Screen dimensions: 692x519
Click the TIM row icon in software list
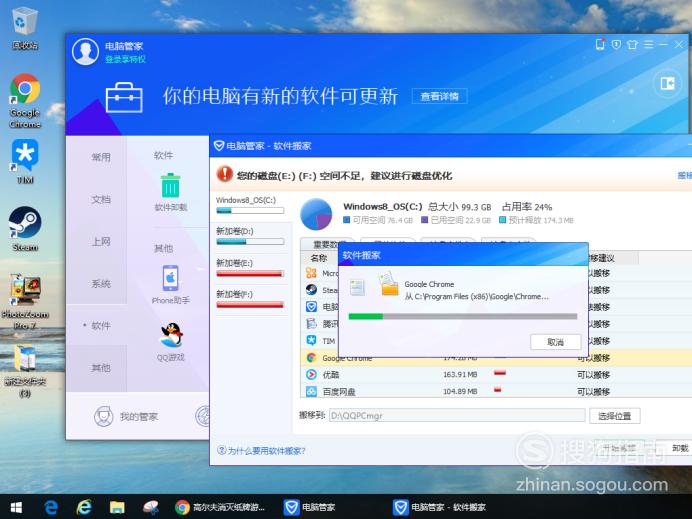(x=311, y=340)
